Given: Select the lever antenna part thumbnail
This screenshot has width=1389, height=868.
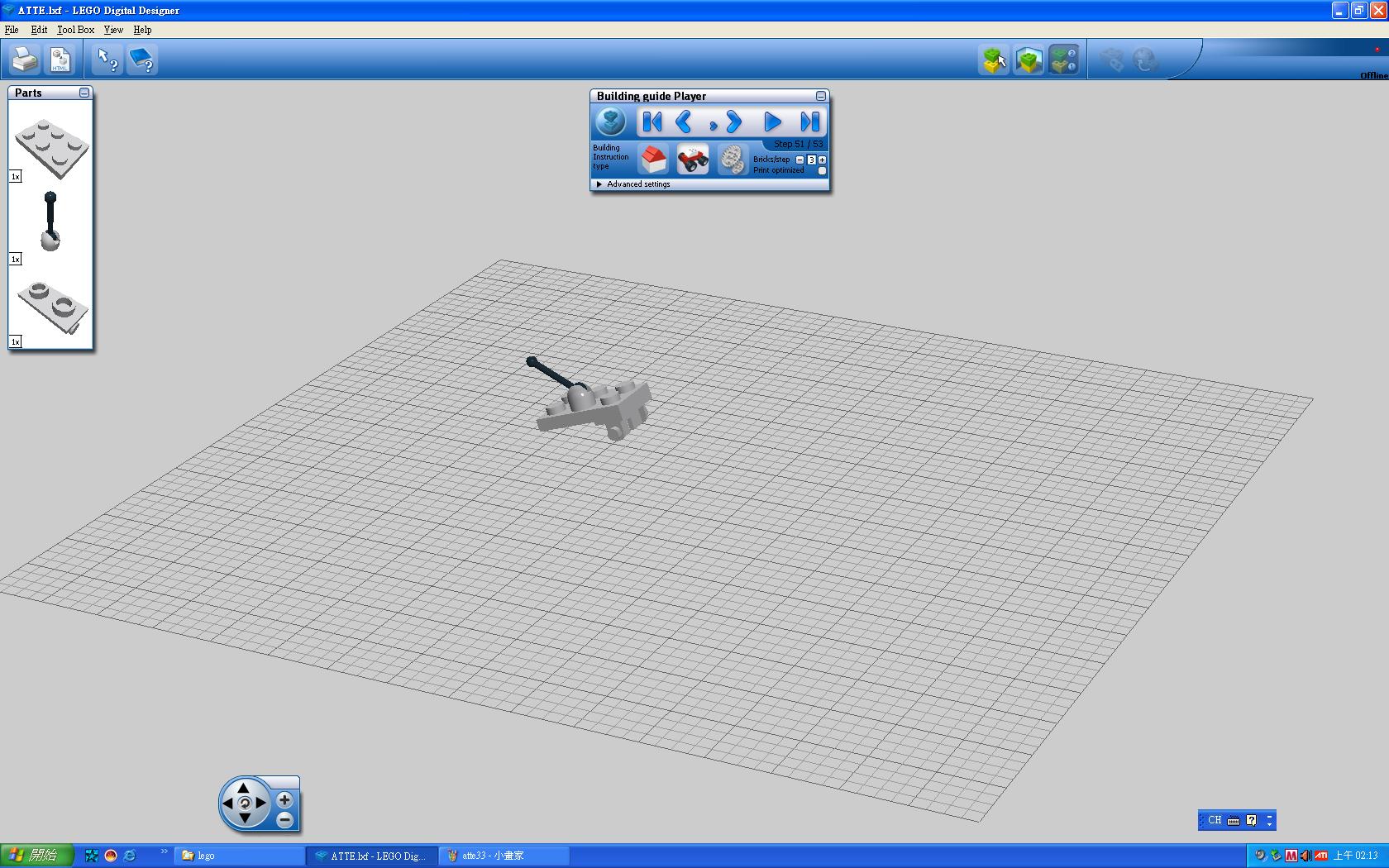Looking at the screenshot, I should pos(50,222).
